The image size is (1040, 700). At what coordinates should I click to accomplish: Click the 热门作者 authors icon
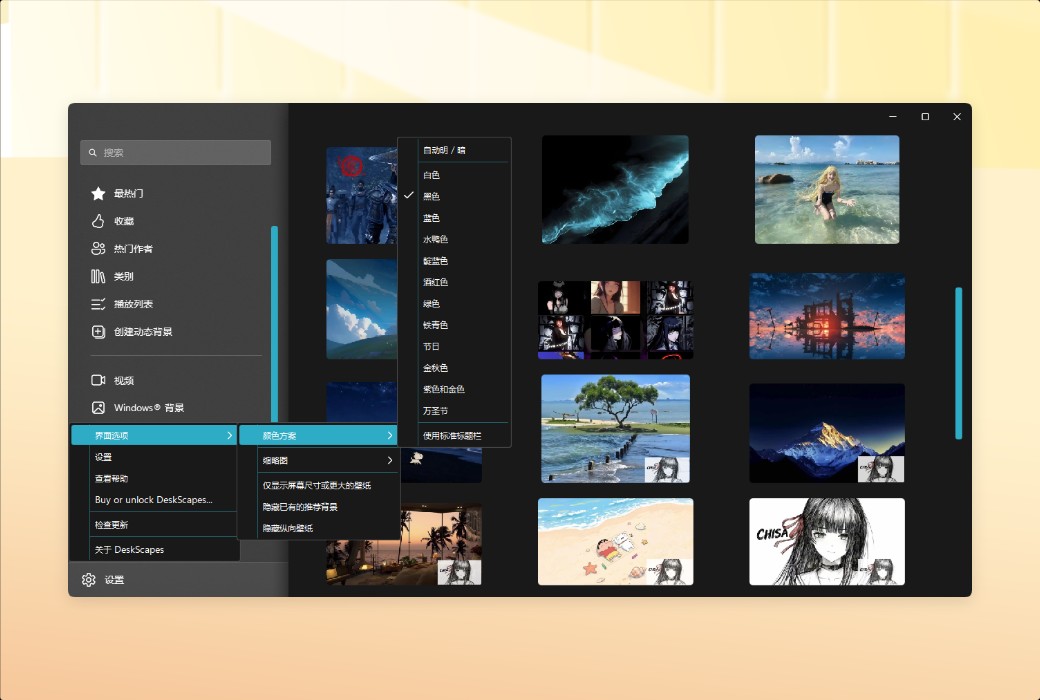[96, 248]
